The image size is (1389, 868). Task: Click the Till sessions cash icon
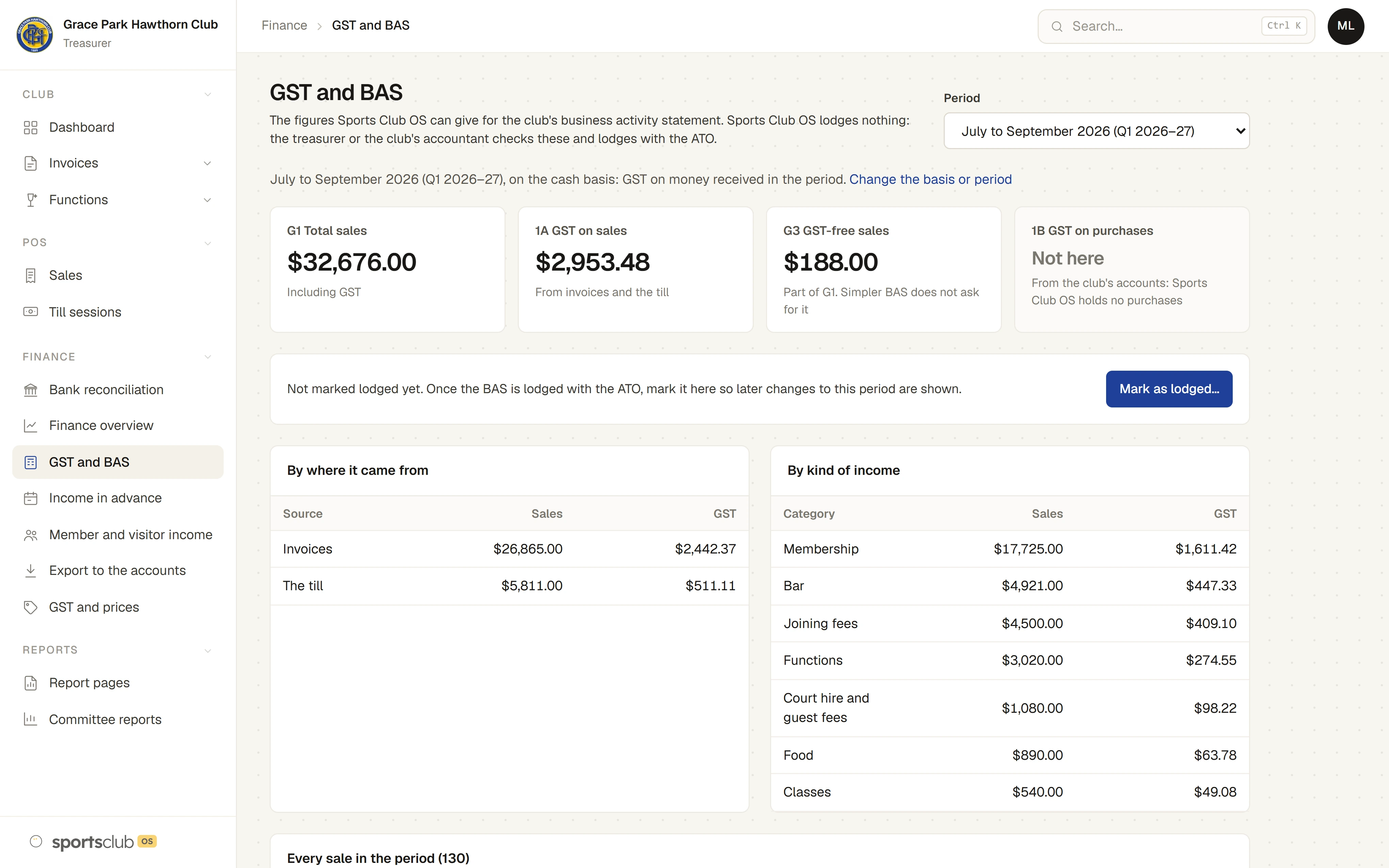[x=30, y=312]
